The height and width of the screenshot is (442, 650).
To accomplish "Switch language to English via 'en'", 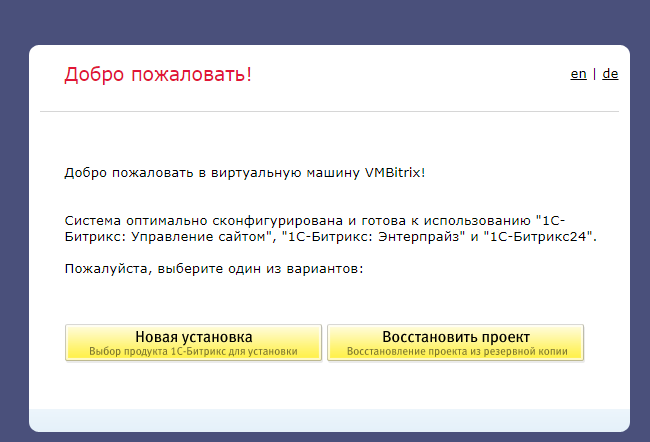I will pos(578,74).
